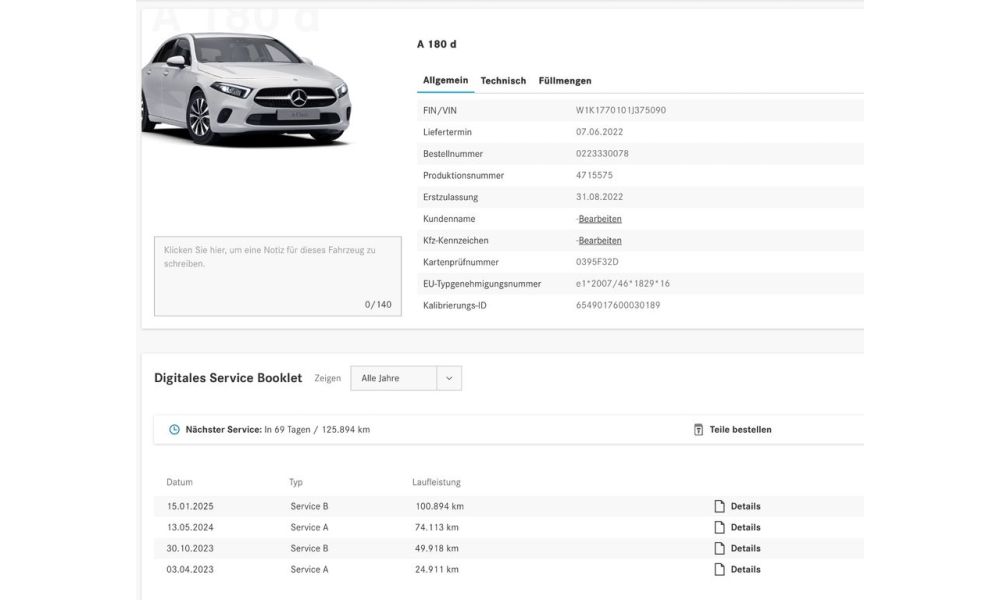The width and height of the screenshot is (1000, 600).
Task: Open document icon for 30.10.2023 Service B
Action: pyautogui.click(x=719, y=548)
